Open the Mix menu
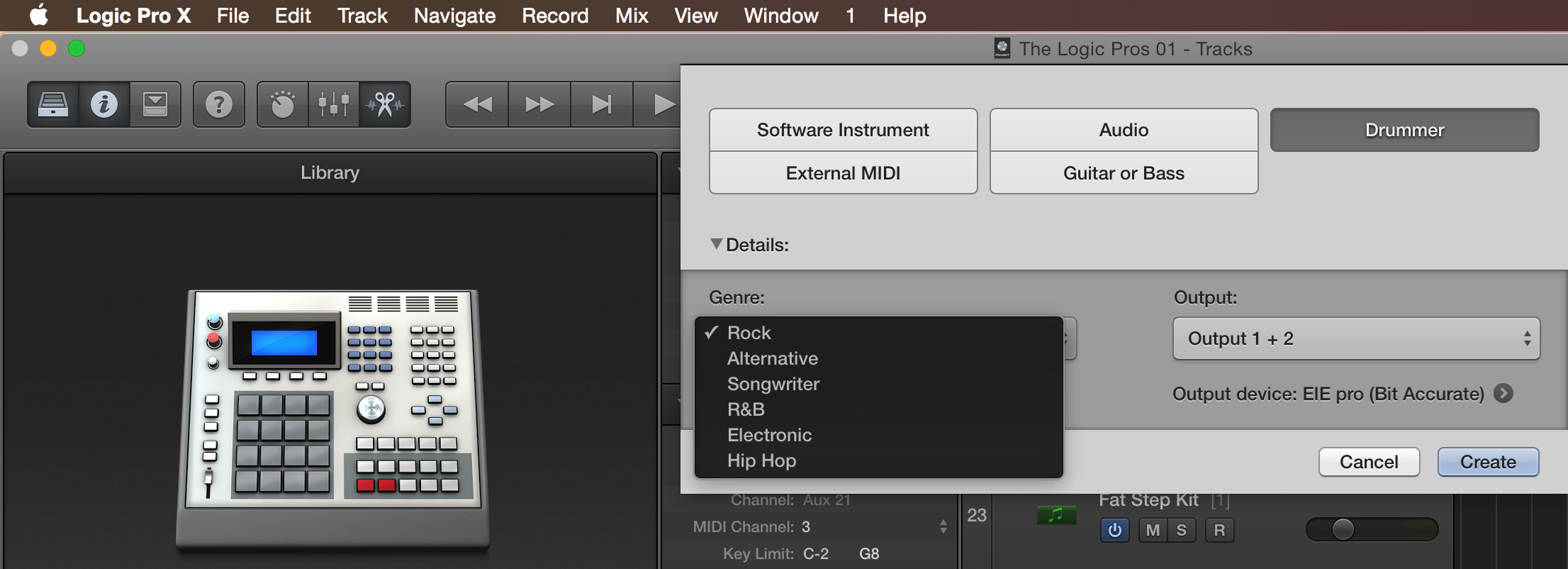Image resolution: width=1568 pixels, height=569 pixels. pos(631,16)
